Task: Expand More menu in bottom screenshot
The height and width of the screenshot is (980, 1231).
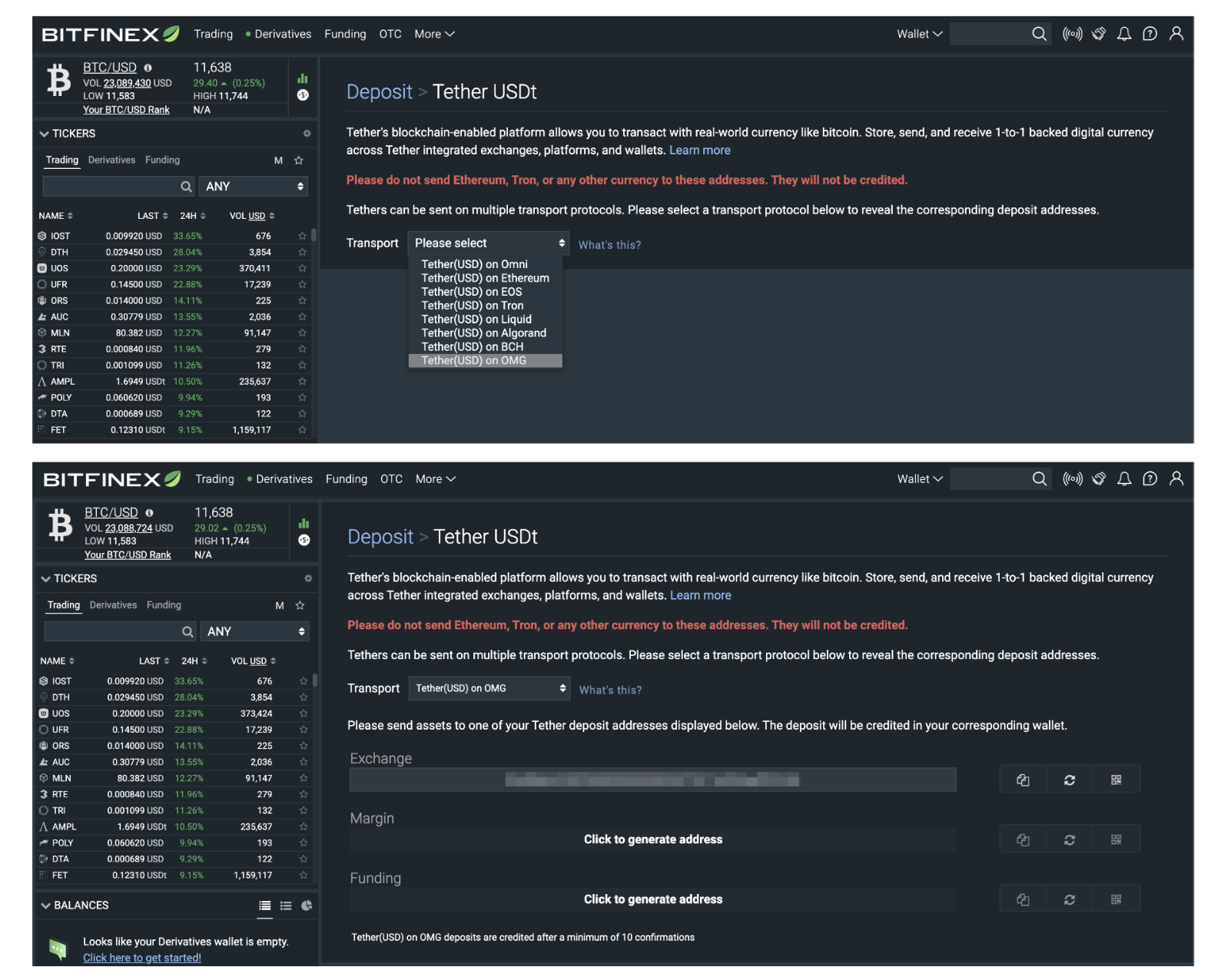Action: pyautogui.click(x=436, y=479)
